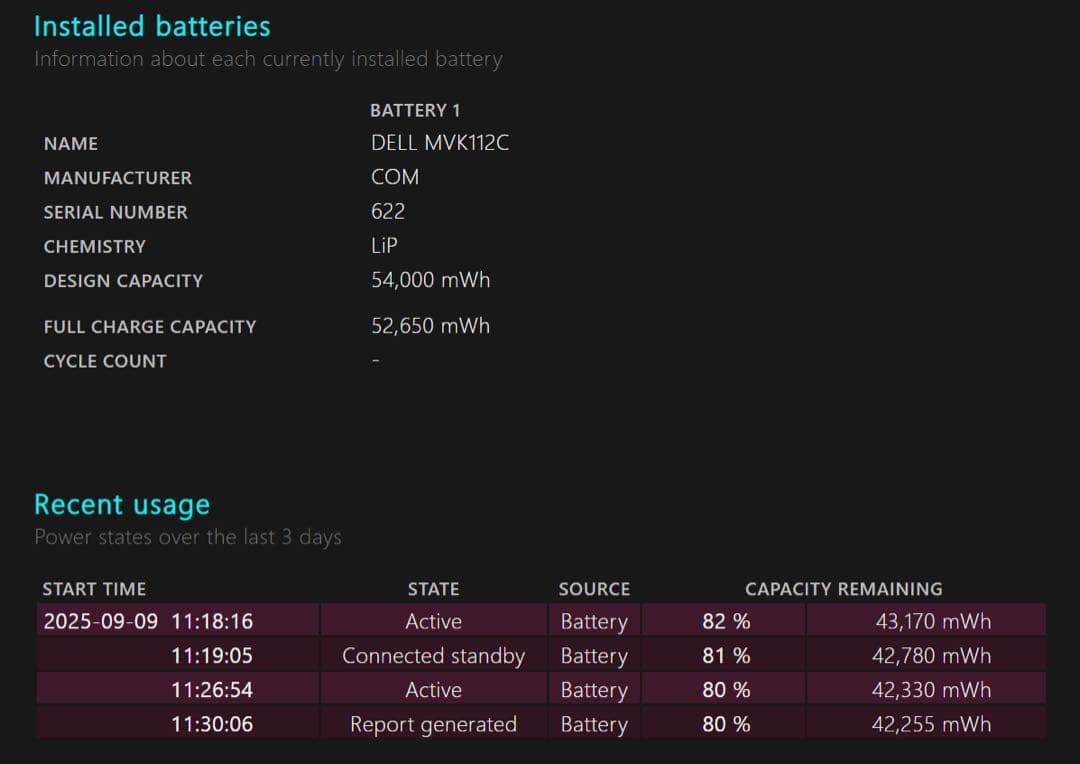This screenshot has width=1080, height=765.
Task: Select the CAPACITY REMAINING column header
Action: coord(843,589)
